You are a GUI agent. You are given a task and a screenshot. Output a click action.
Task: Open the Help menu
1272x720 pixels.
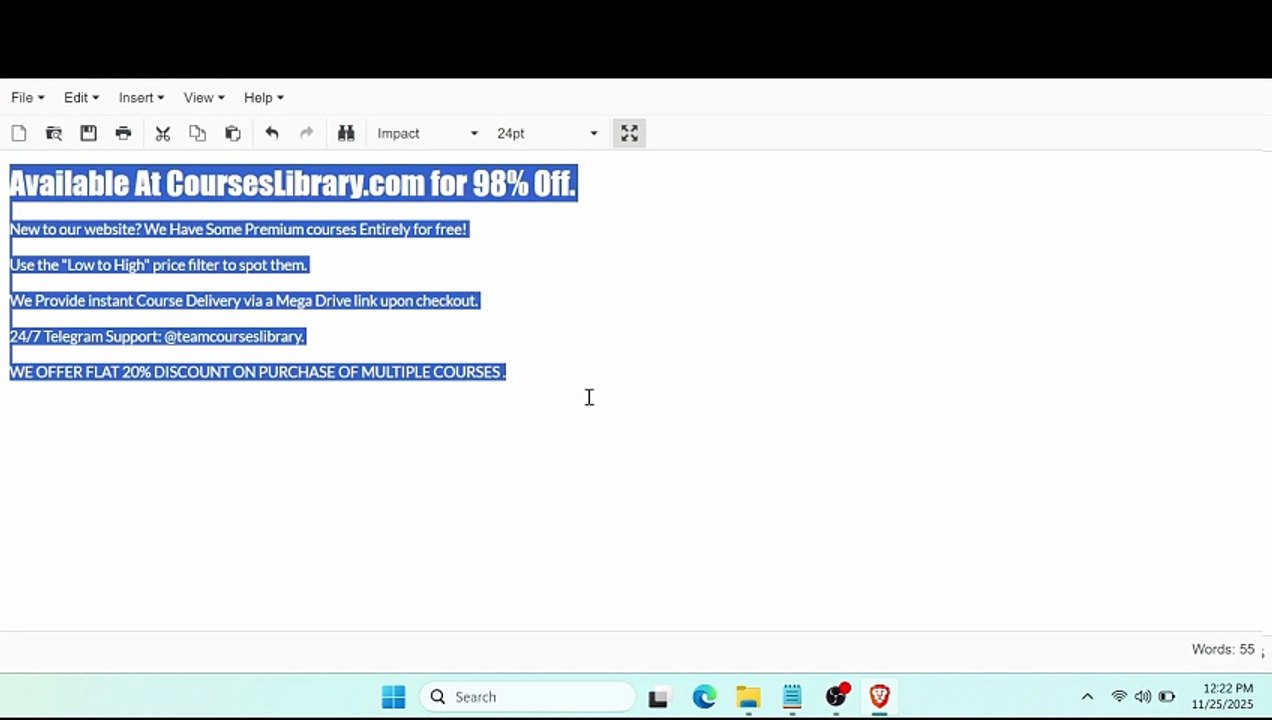[x=264, y=97]
